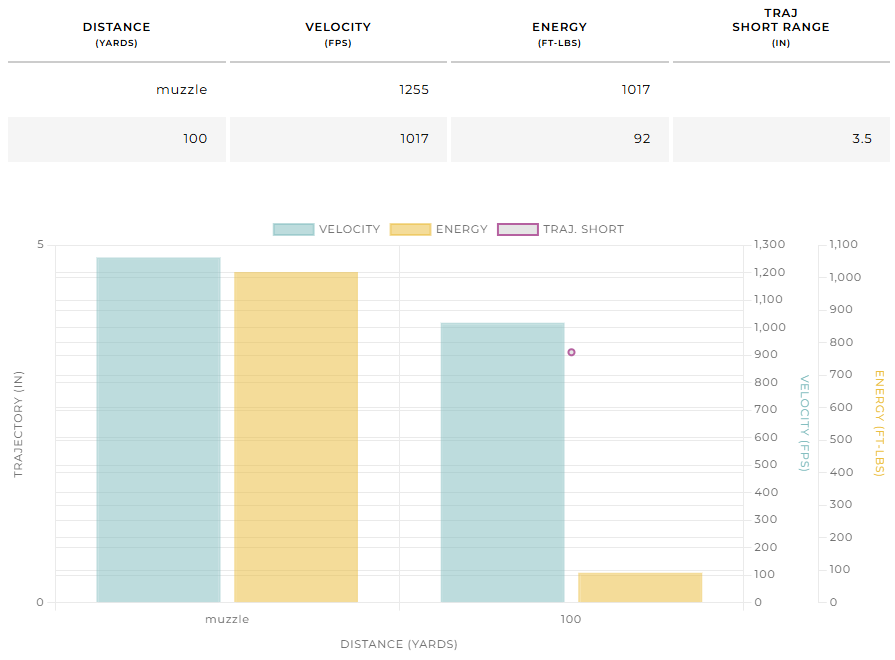Click the energy bar at muzzle
Screen dimensions: 895x660
296,437
